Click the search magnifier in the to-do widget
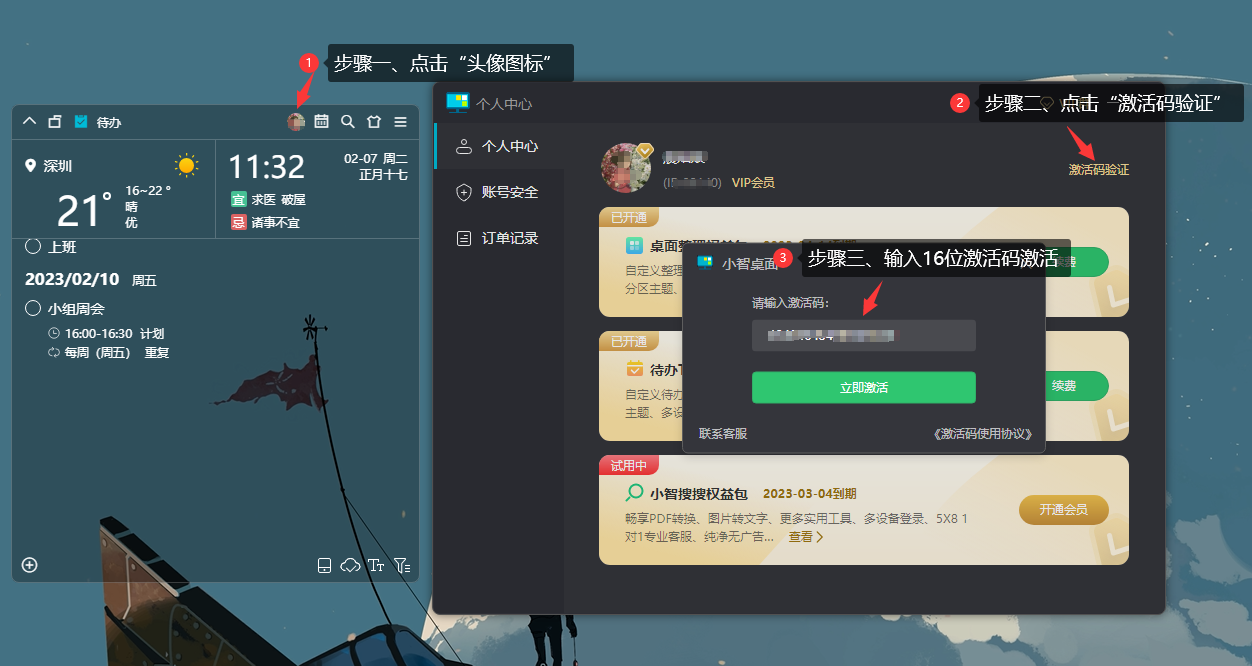1252x666 pixels. 348,121
